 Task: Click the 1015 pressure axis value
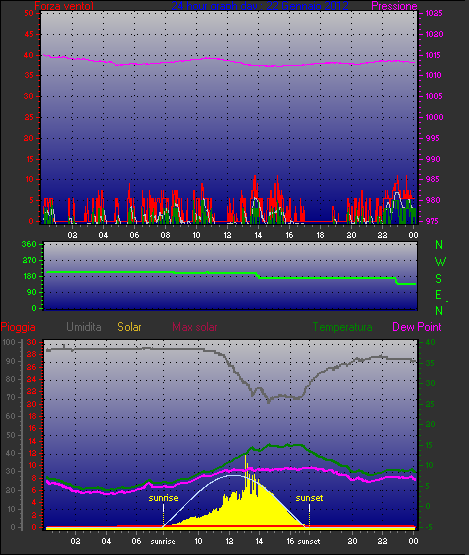(434, 55)
